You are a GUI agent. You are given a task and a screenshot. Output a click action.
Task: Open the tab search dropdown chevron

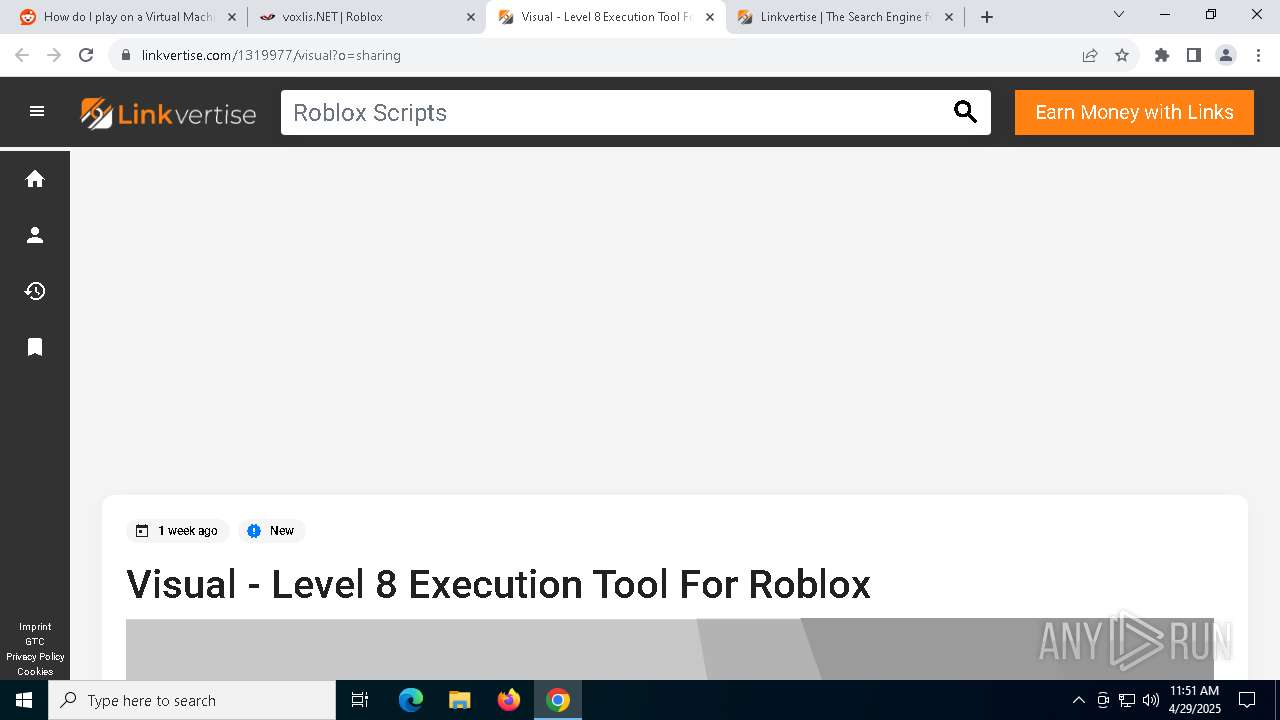[1119, 14]
